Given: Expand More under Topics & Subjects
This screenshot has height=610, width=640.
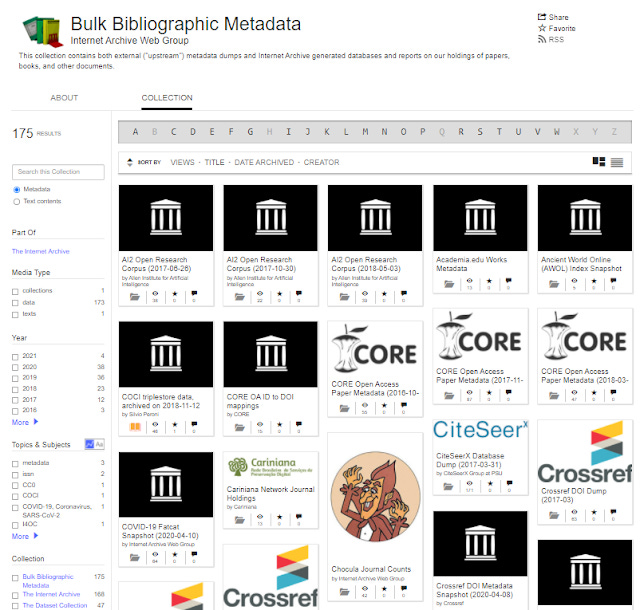Looking at the screenshot, I should pyautogui.click(x=25, y=536).
